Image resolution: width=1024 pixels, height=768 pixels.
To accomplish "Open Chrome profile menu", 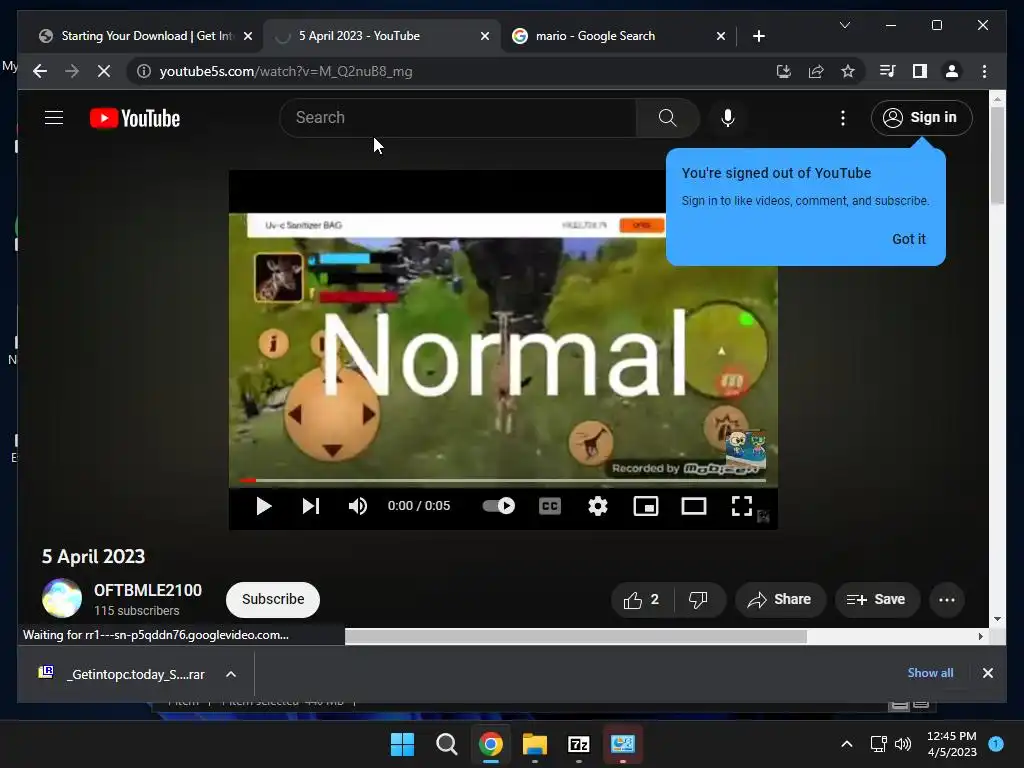I will pos(952,71).
